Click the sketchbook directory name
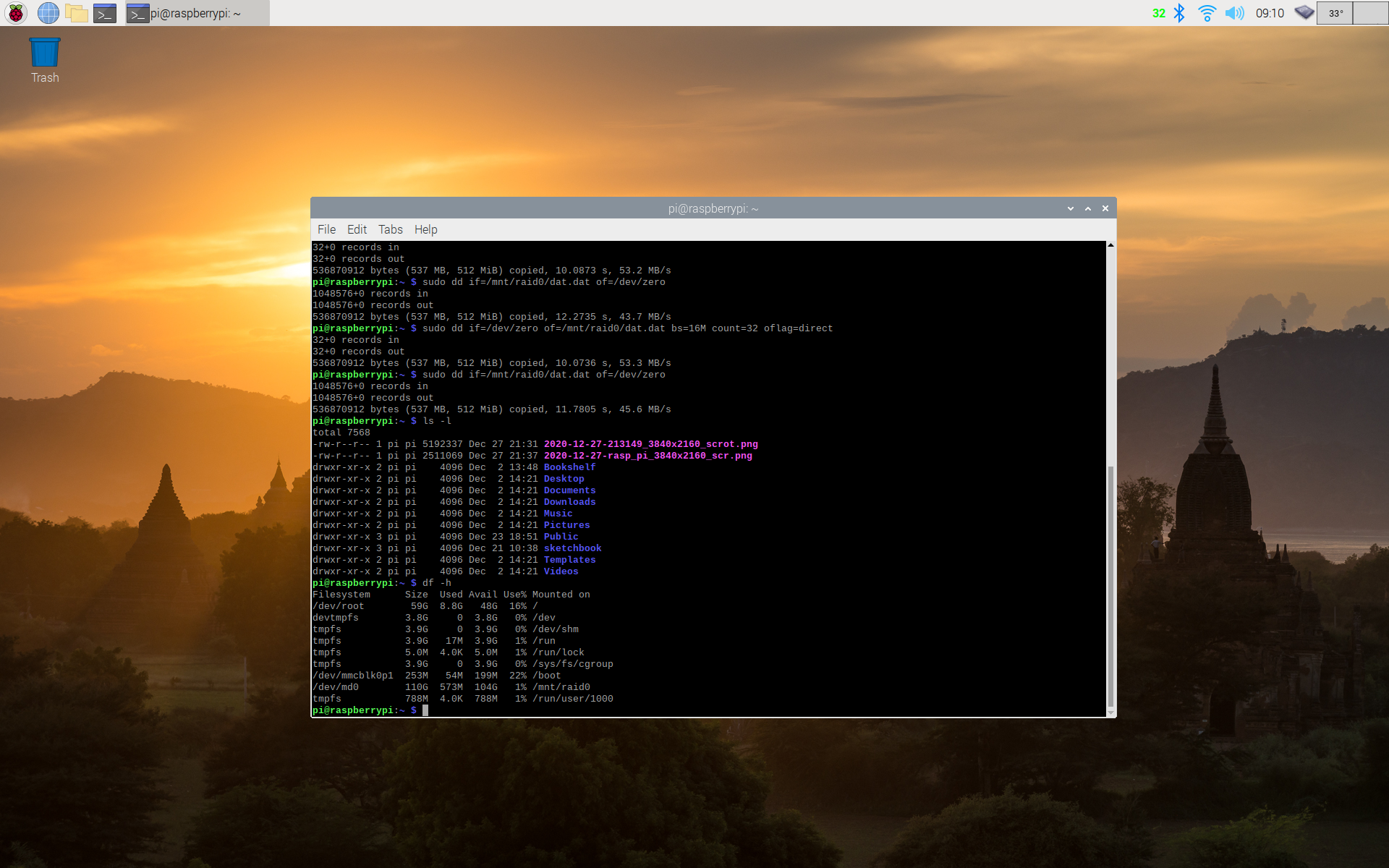1389x868 pixels. 573,548
